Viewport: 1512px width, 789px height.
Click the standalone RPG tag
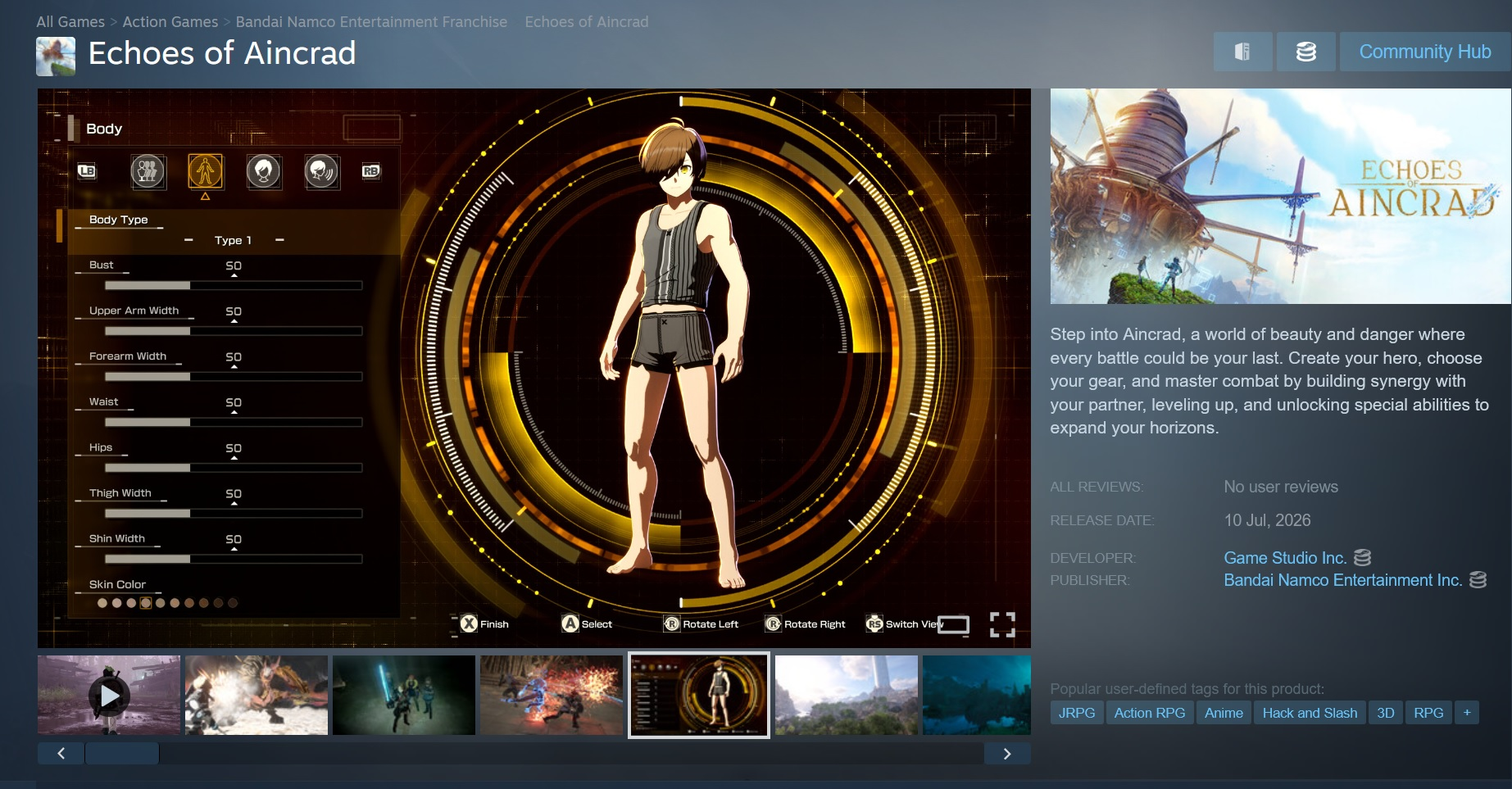1428,713
